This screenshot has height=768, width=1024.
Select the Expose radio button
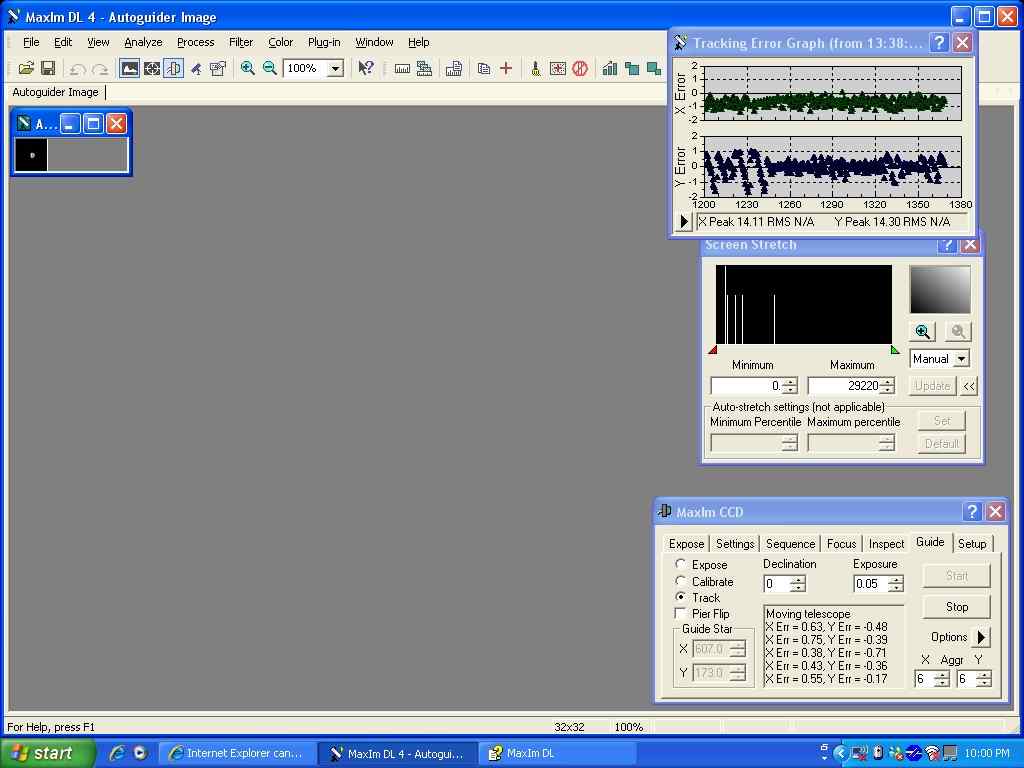click(x=680, y=564)
